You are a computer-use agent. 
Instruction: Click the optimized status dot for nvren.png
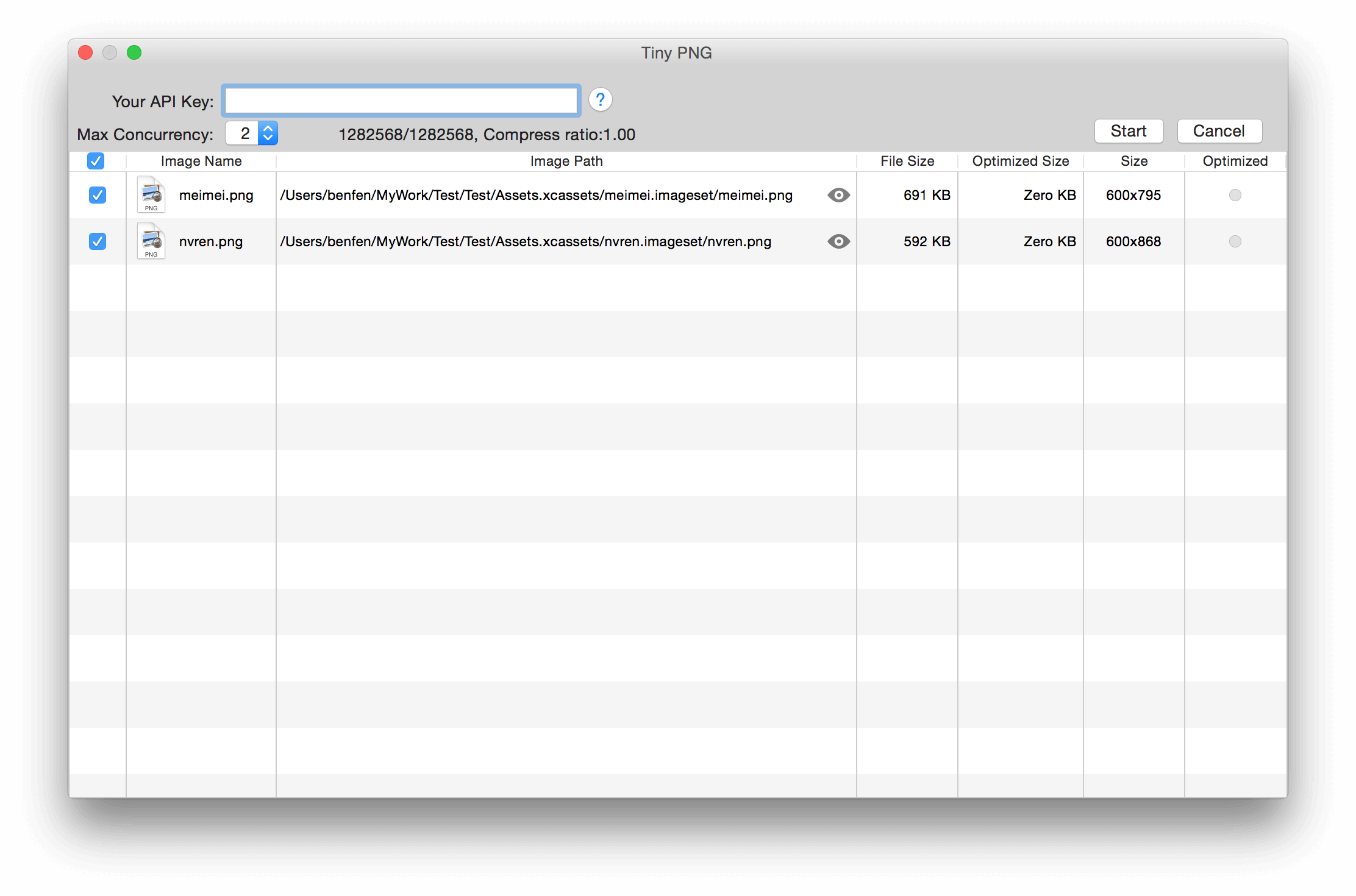point(1235,241)
